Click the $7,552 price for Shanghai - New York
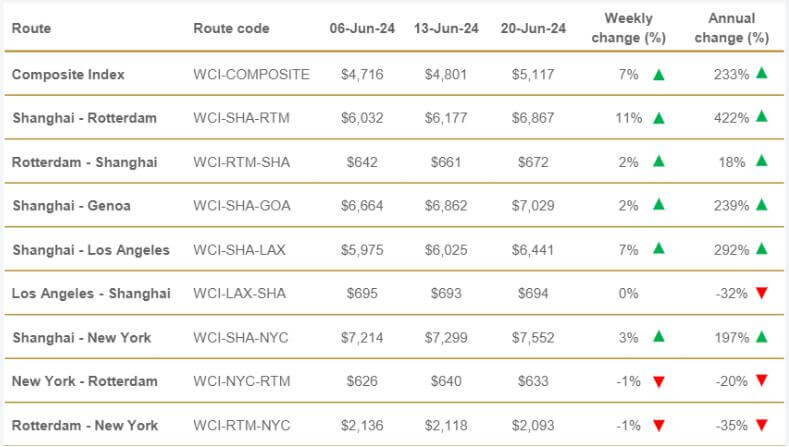The width and height of the screenshot is (789, 447). click(530, 338)
